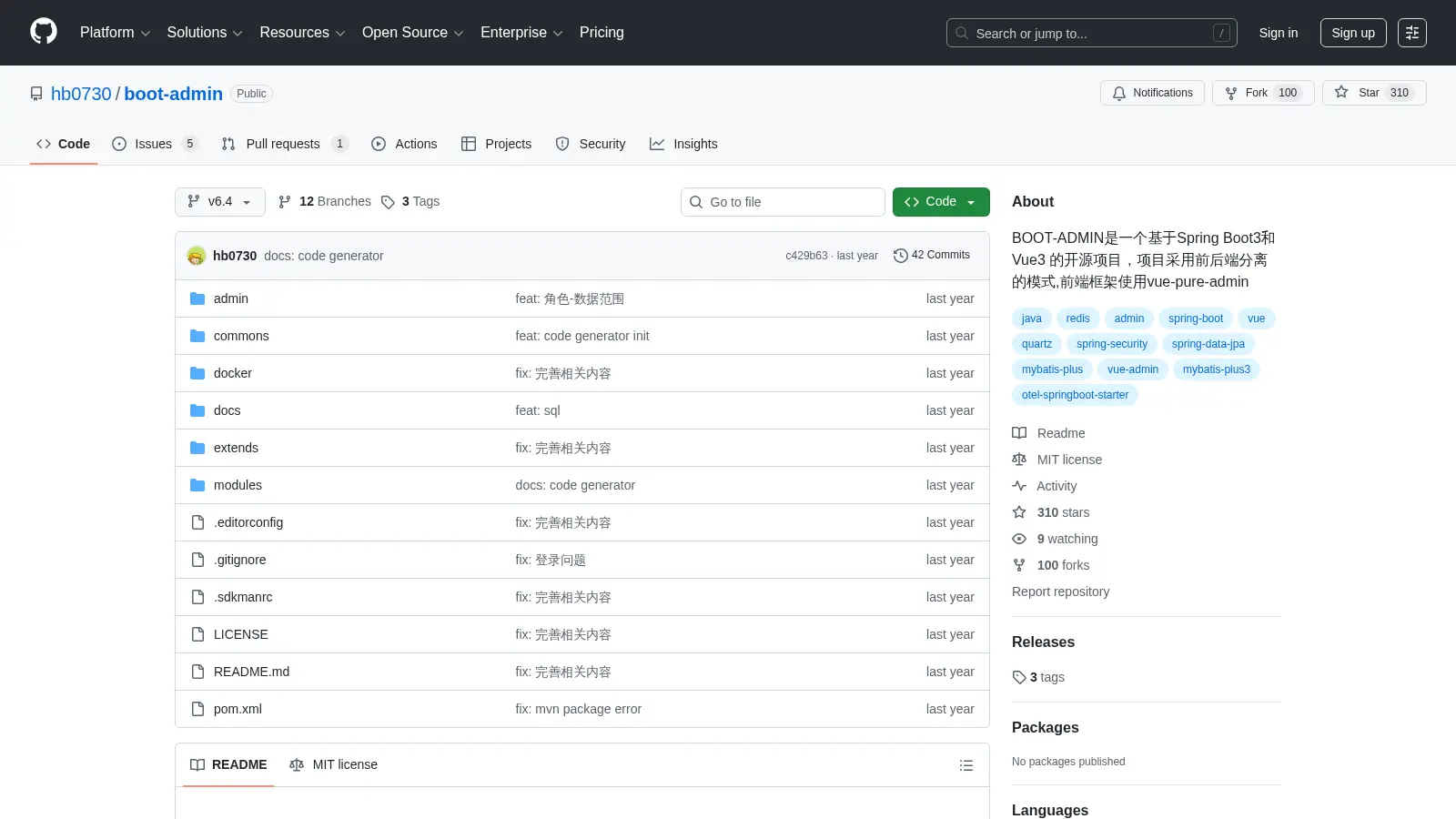Image resolution: width=1456 pixels, height=819 pixels.
Task: Click the branch icon next to 12 Branches
Action: [x=285, y=202]
